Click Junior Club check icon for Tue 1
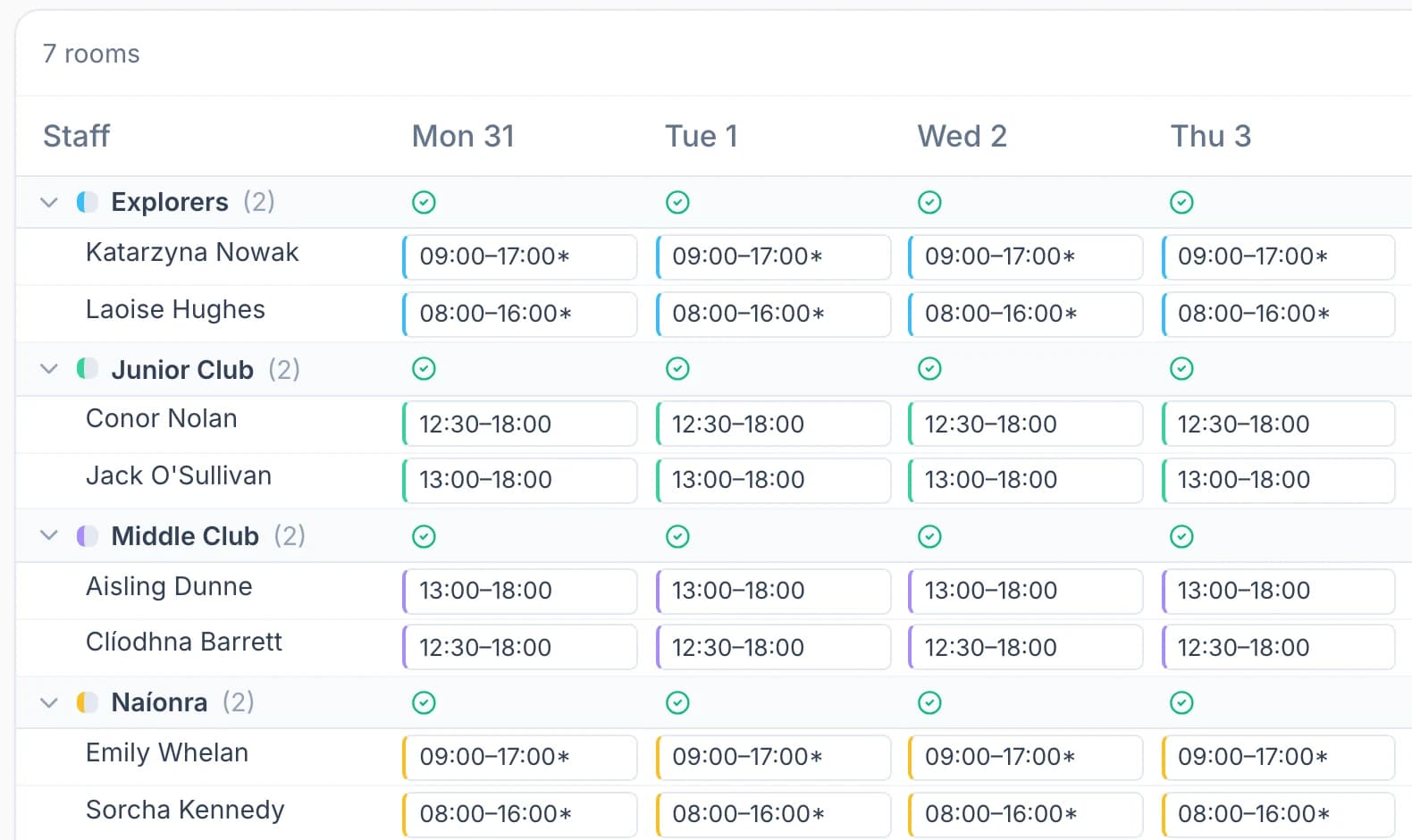Viewport: 1412px width, 840px height. pyautogui.click(x=677, y=369)
